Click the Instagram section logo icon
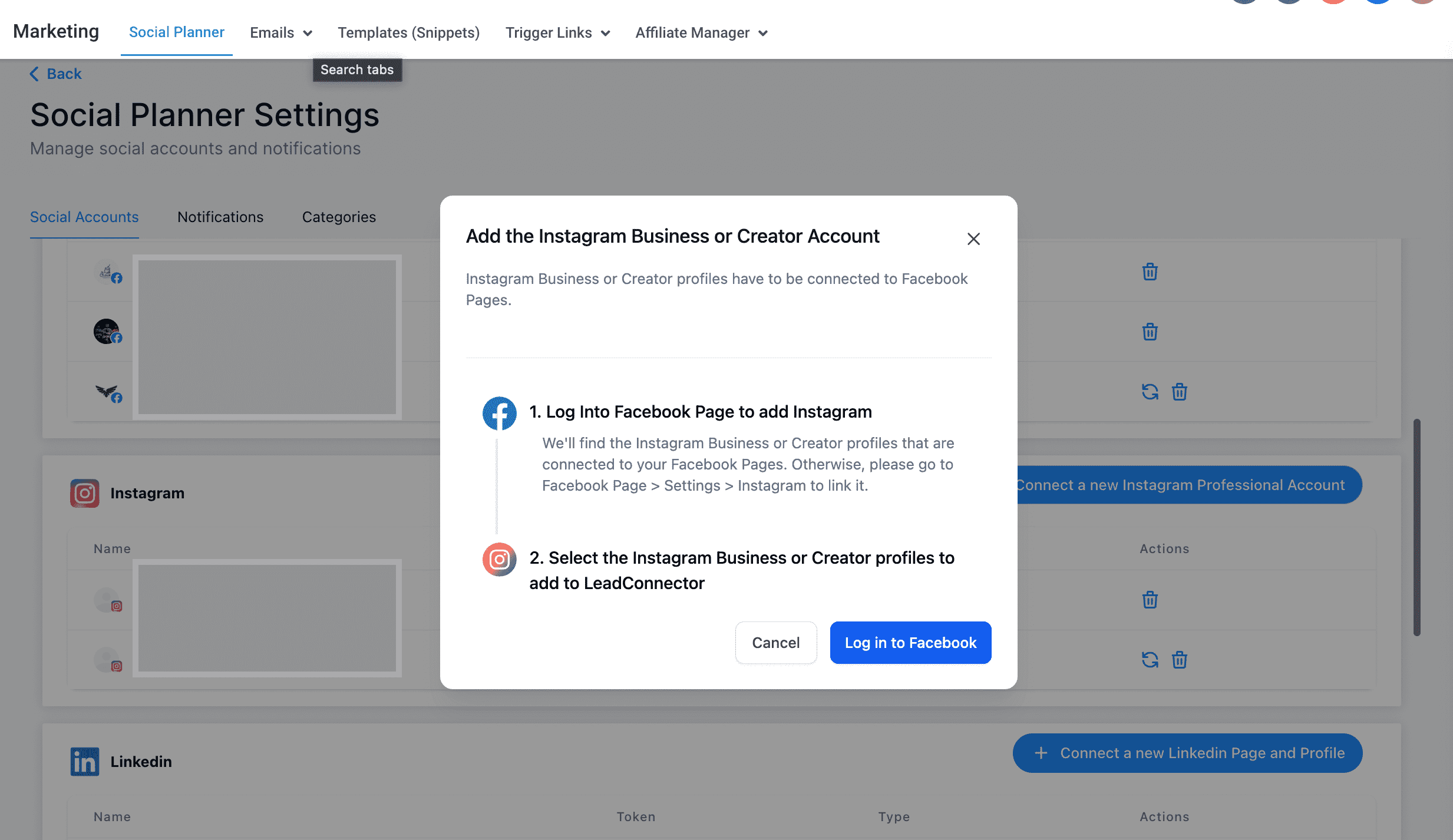This screenshot has height=840, width=1453. pos(85,494)
